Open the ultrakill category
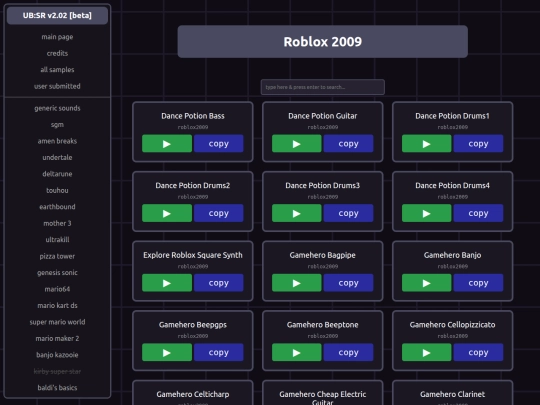This screenshot has width=540, height=405. coord(57,240)
